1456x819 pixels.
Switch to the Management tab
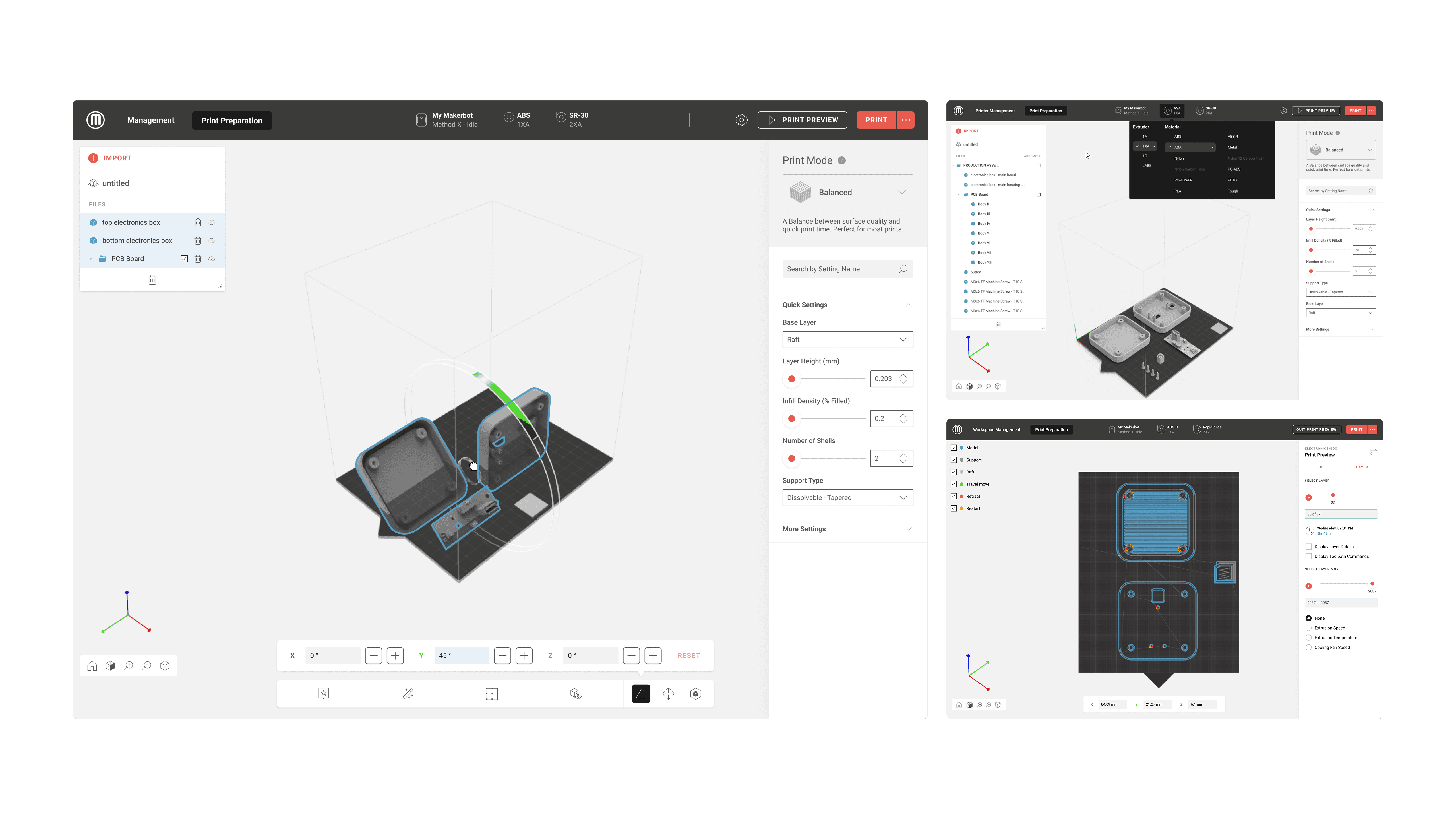pos(150,120)
